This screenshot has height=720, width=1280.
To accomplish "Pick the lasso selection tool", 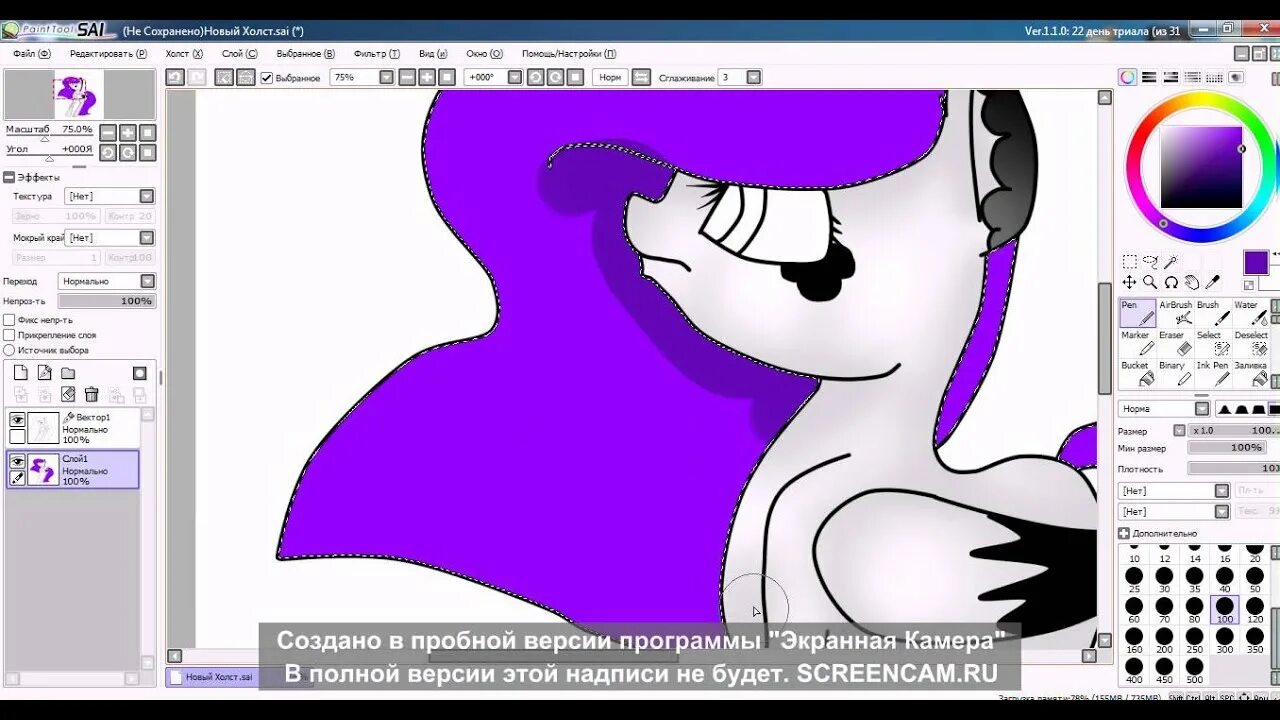I will (x=1150, y=262).
